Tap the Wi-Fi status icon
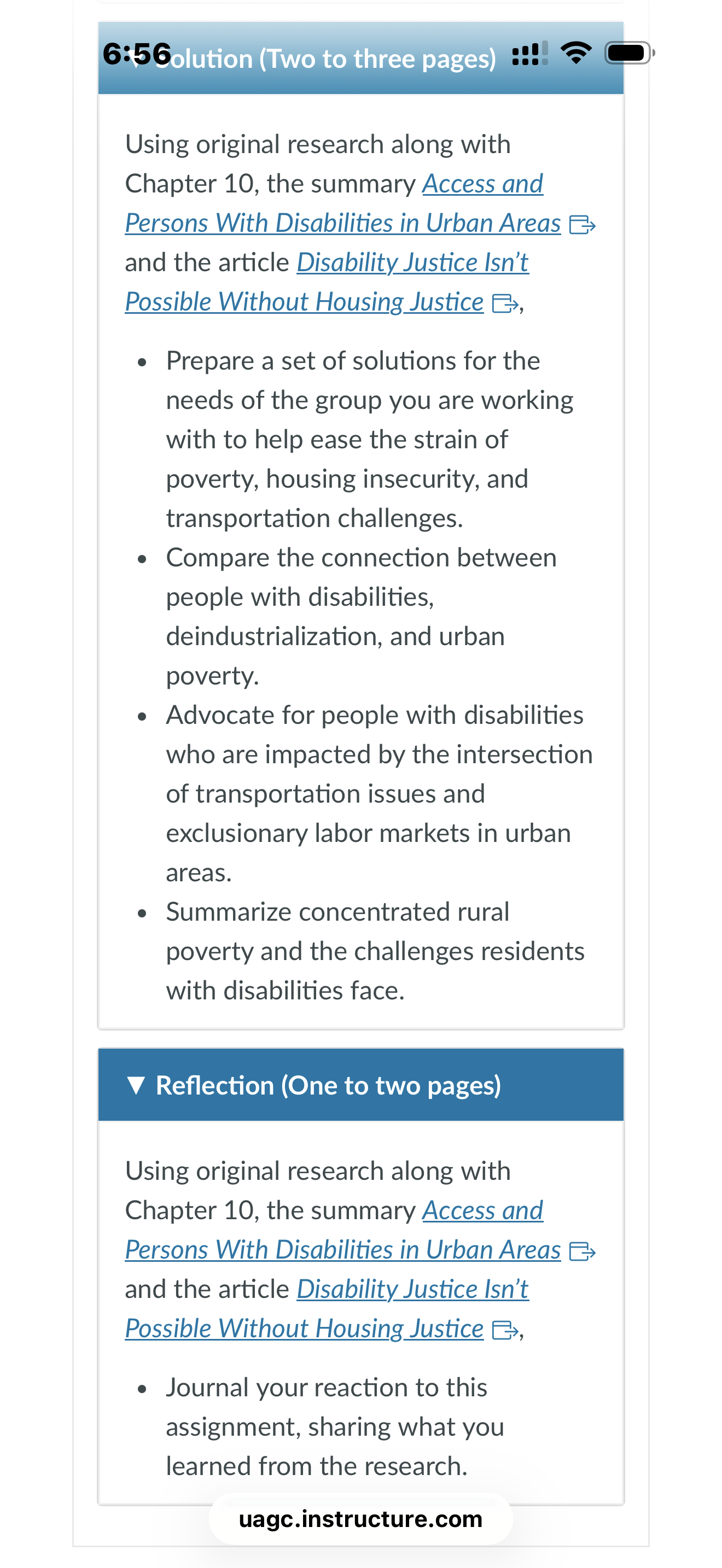Screen dimensions: 722x1568 click(576, 53)
